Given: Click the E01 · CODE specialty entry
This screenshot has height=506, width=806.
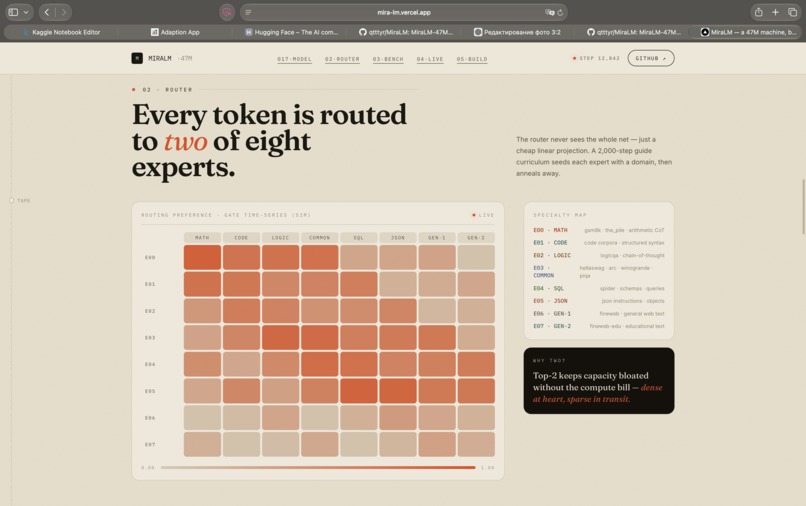Looking at the screenshot, I should [598, 243].
